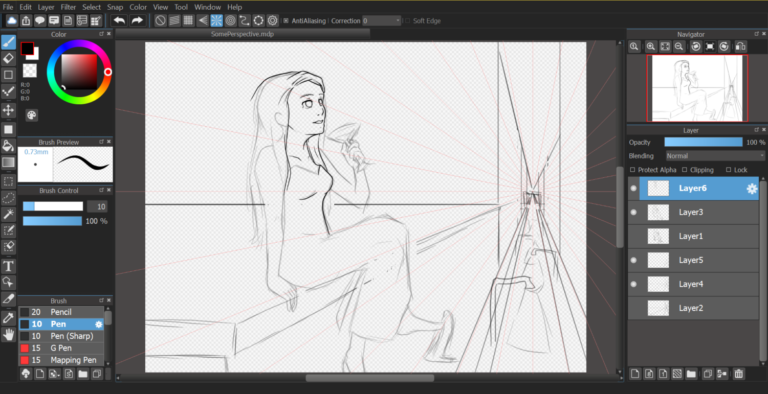Add a layer folder in Layer panel
The height and width of the screenshot is (394, 768).
click(x=691, y=374)
